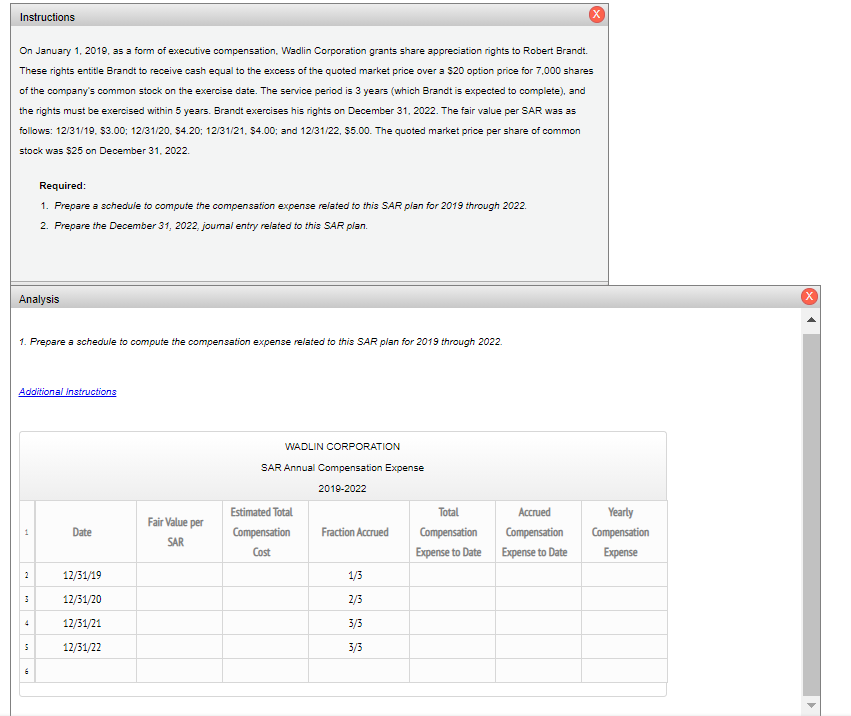Click the SAR Annual Compensation Expense subtitle
Screen dimensions: 851x716
(x=342, y=467)
